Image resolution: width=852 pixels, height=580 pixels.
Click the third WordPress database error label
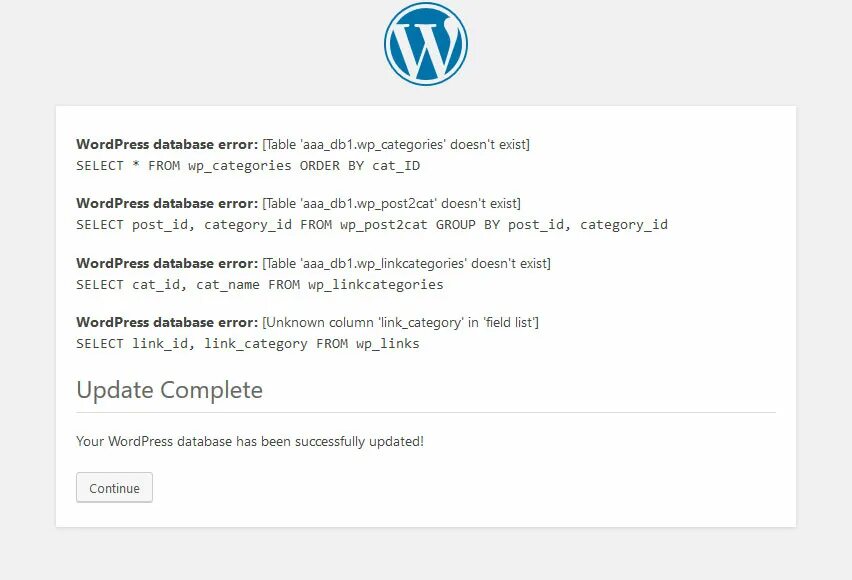point(167,264)
